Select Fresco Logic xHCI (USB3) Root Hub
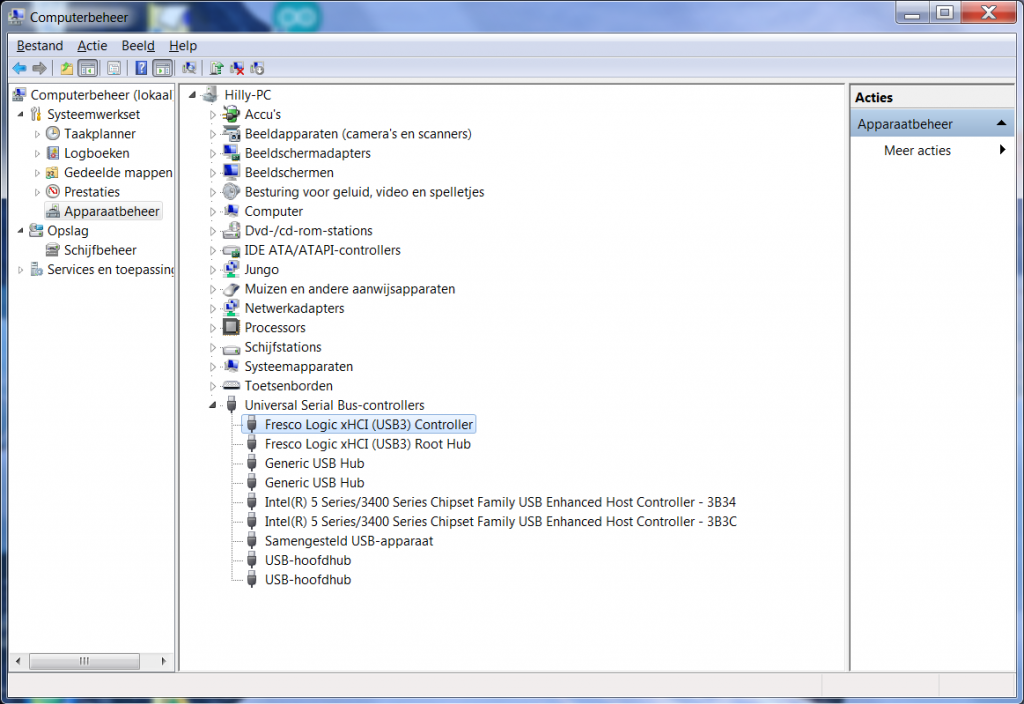This screenshot has width=1024, height=704. point(367,444)
